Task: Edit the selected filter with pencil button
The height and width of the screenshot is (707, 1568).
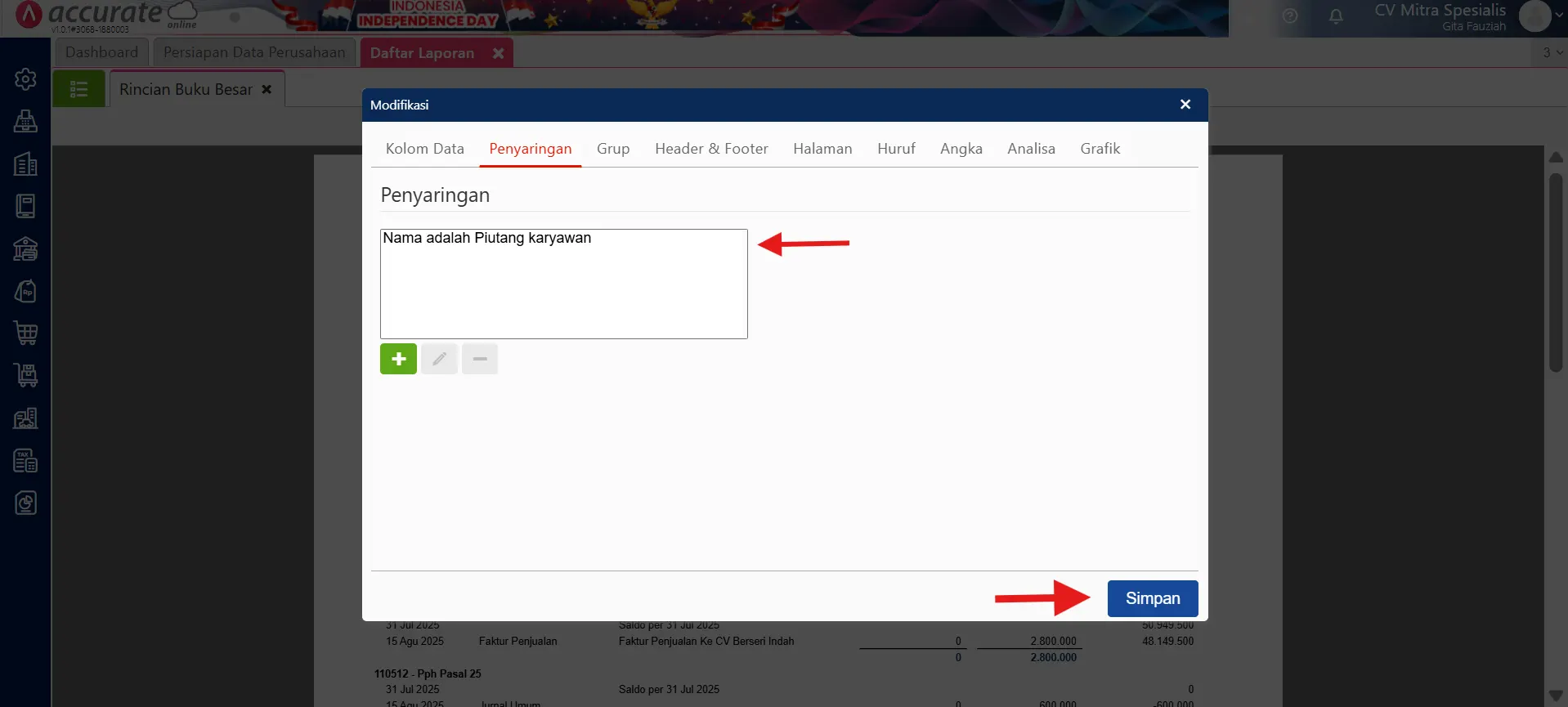Action: [439, 359]
